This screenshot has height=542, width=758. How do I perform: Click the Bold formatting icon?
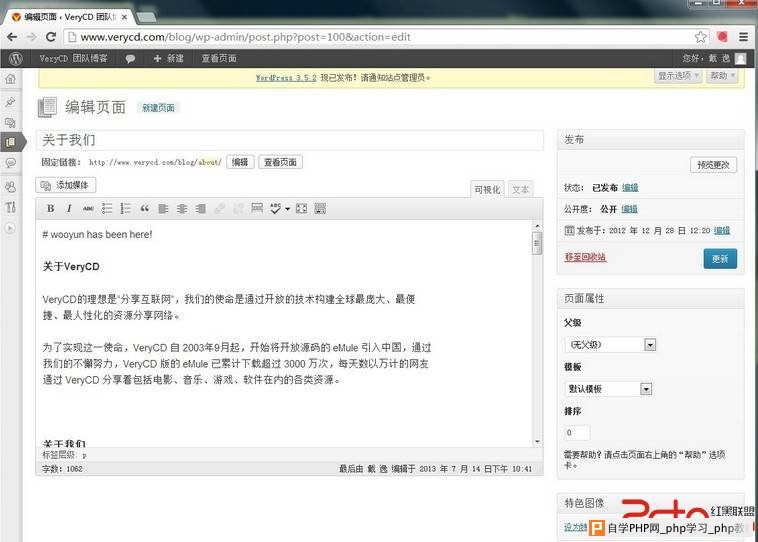(50, 208)
